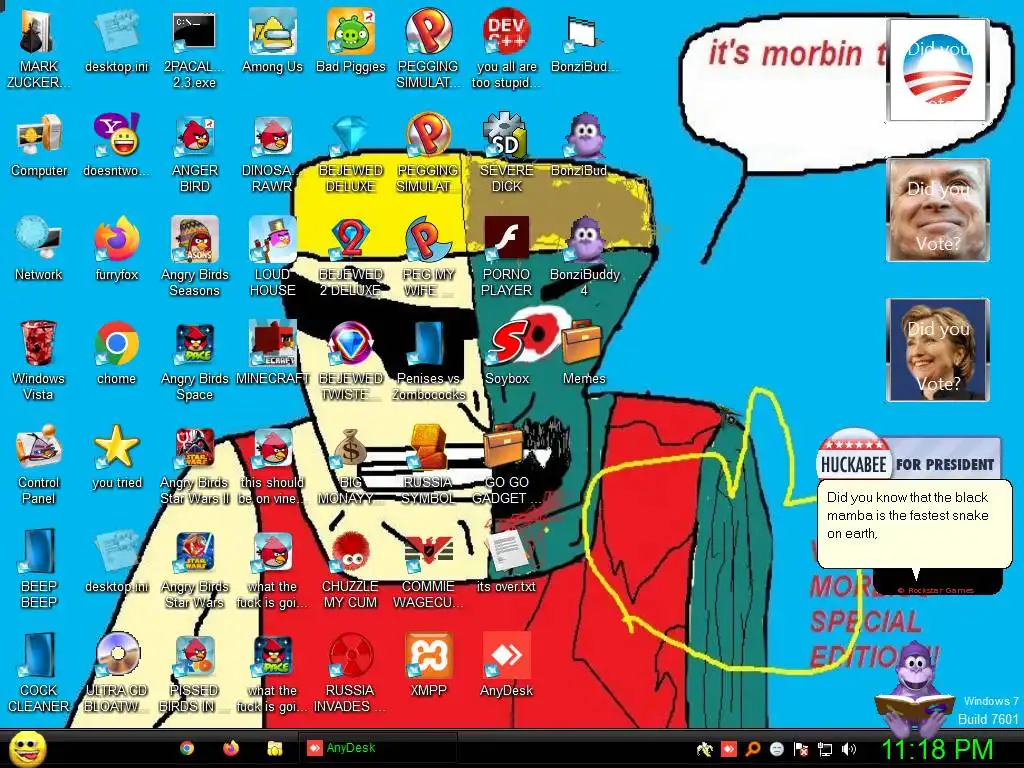Open the MARK ZUCKER... desktop icon
Image resolution: width=1024 pixels, height=768 pixels.
tap(38, 33)
